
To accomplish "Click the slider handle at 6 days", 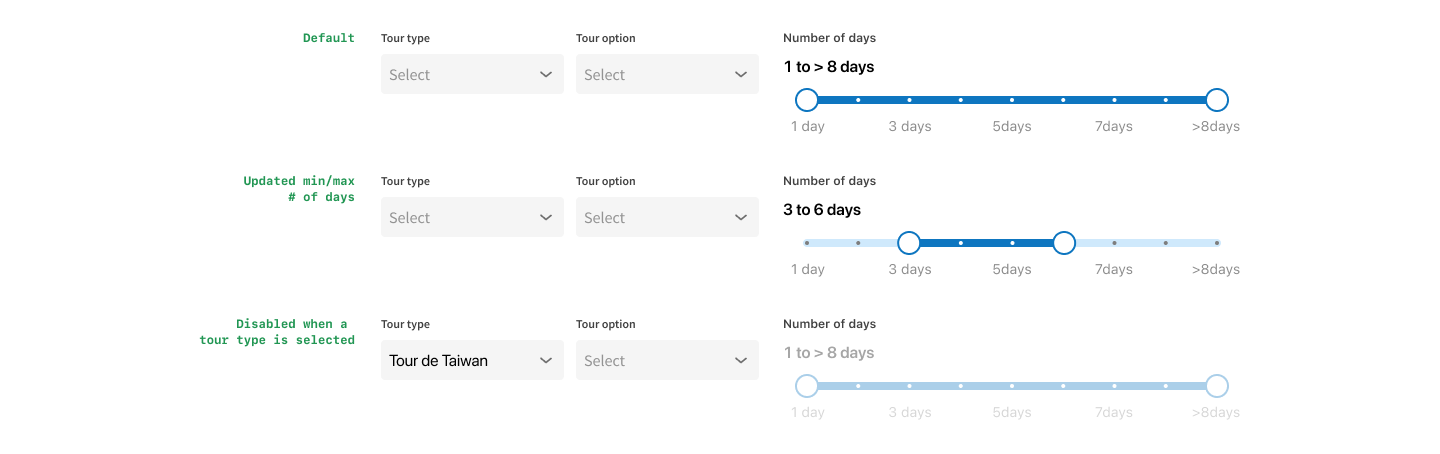I will [1064, 243].
